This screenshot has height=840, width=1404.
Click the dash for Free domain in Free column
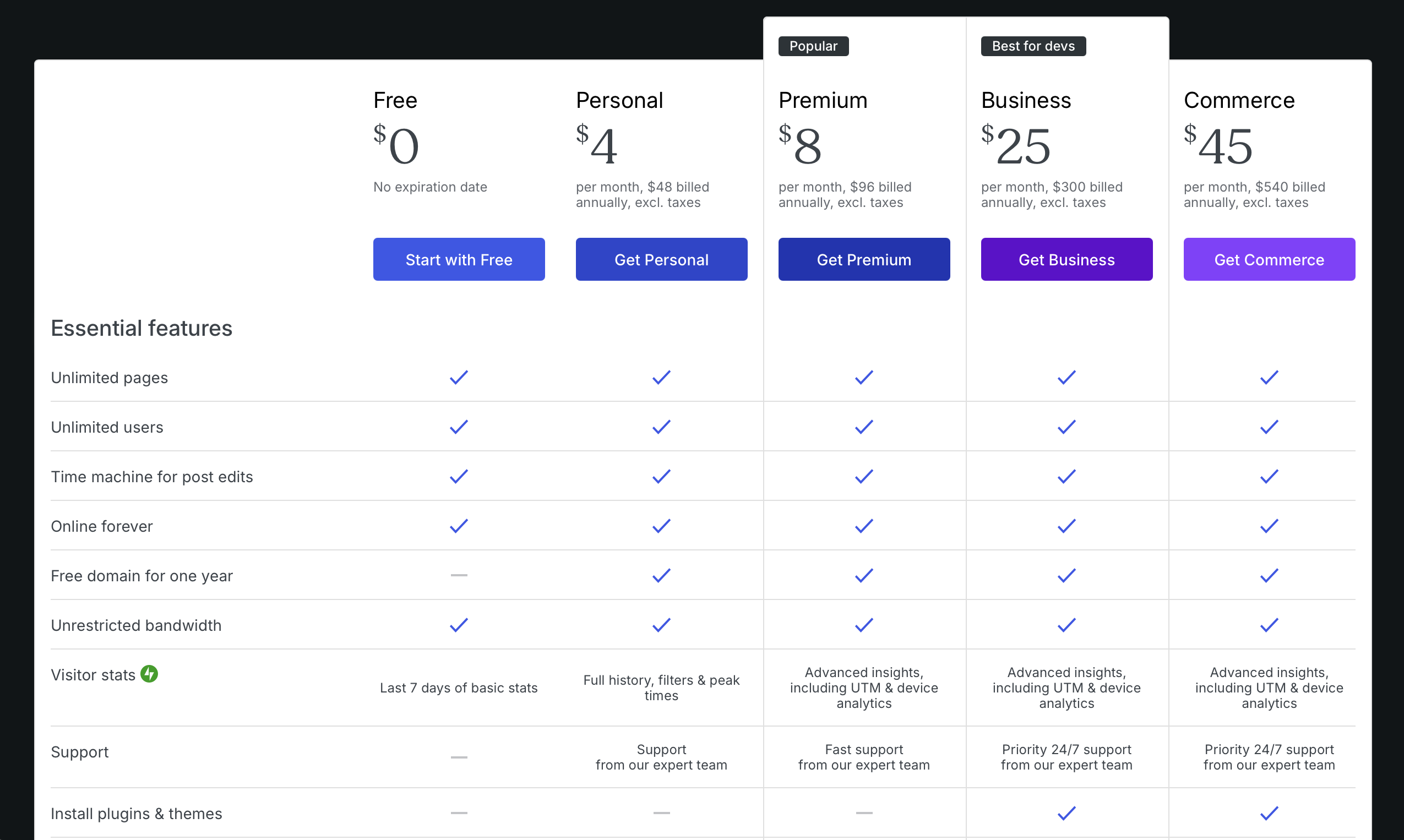[x=459, y=575]
